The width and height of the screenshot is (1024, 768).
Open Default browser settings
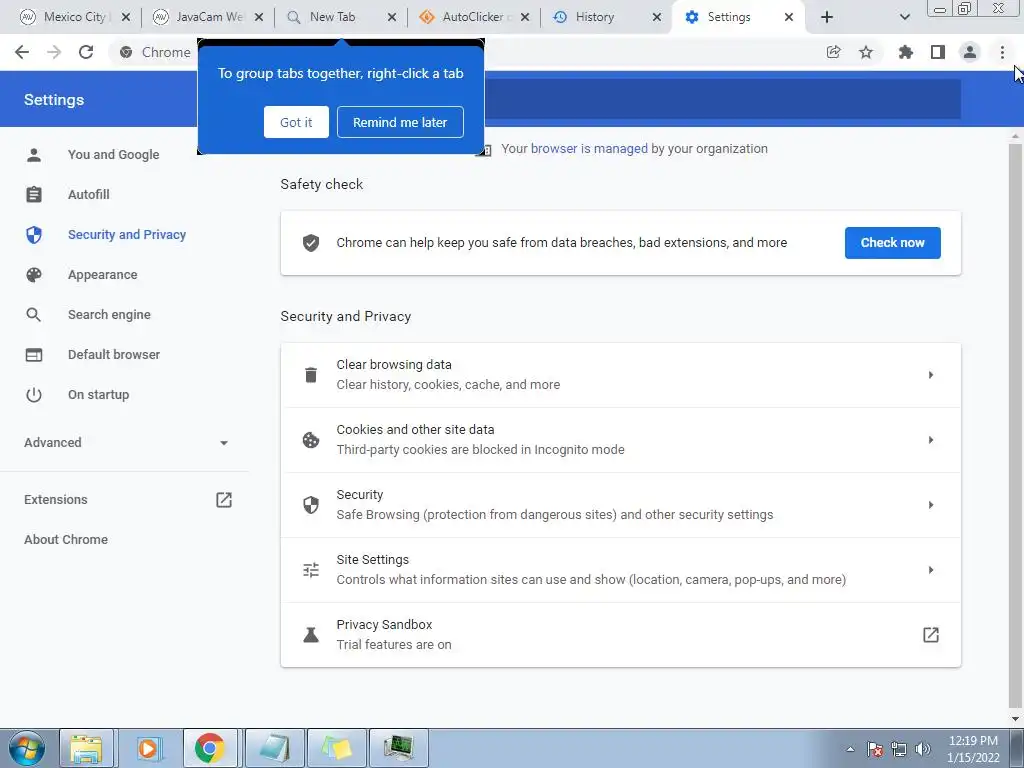coord(114,355)
